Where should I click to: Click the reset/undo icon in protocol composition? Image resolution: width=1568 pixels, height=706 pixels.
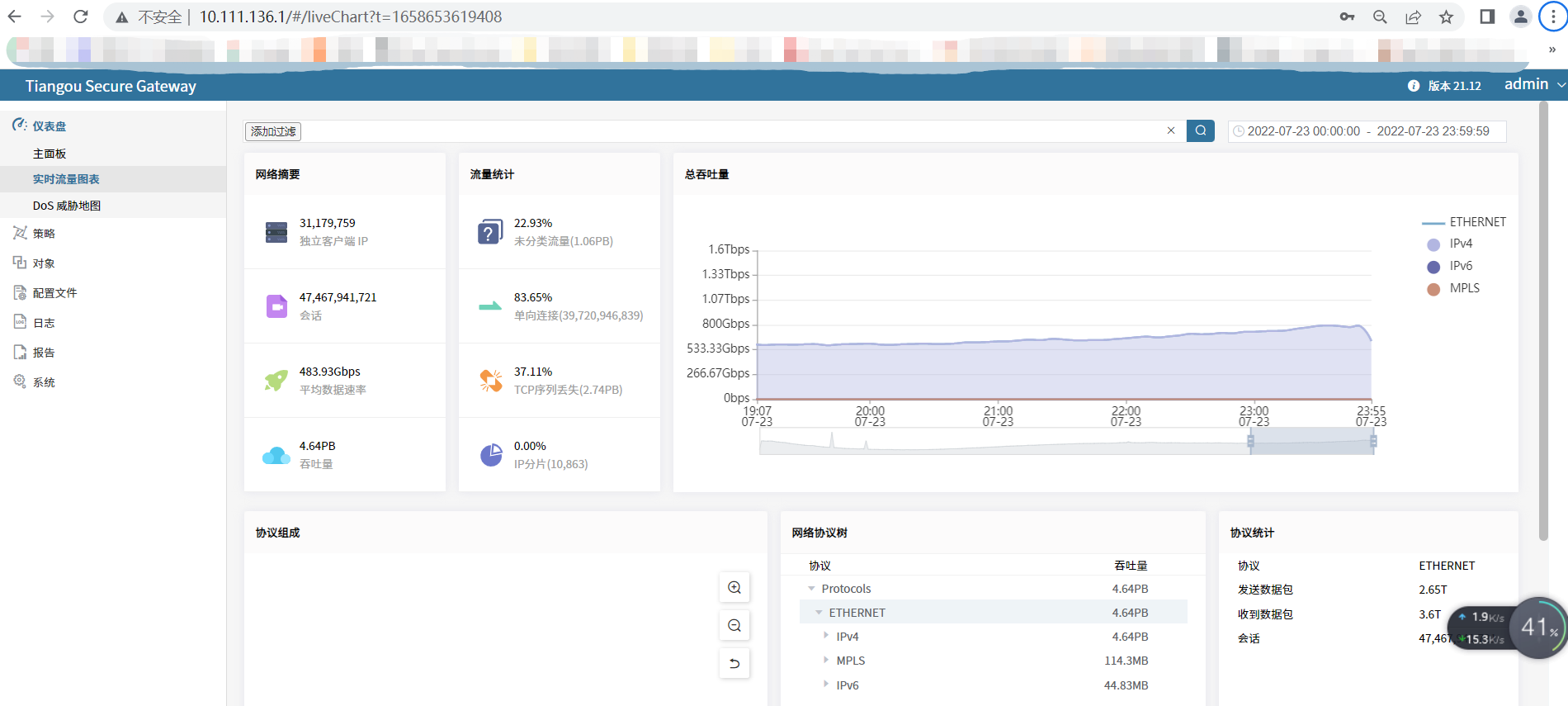pos(734,663)
